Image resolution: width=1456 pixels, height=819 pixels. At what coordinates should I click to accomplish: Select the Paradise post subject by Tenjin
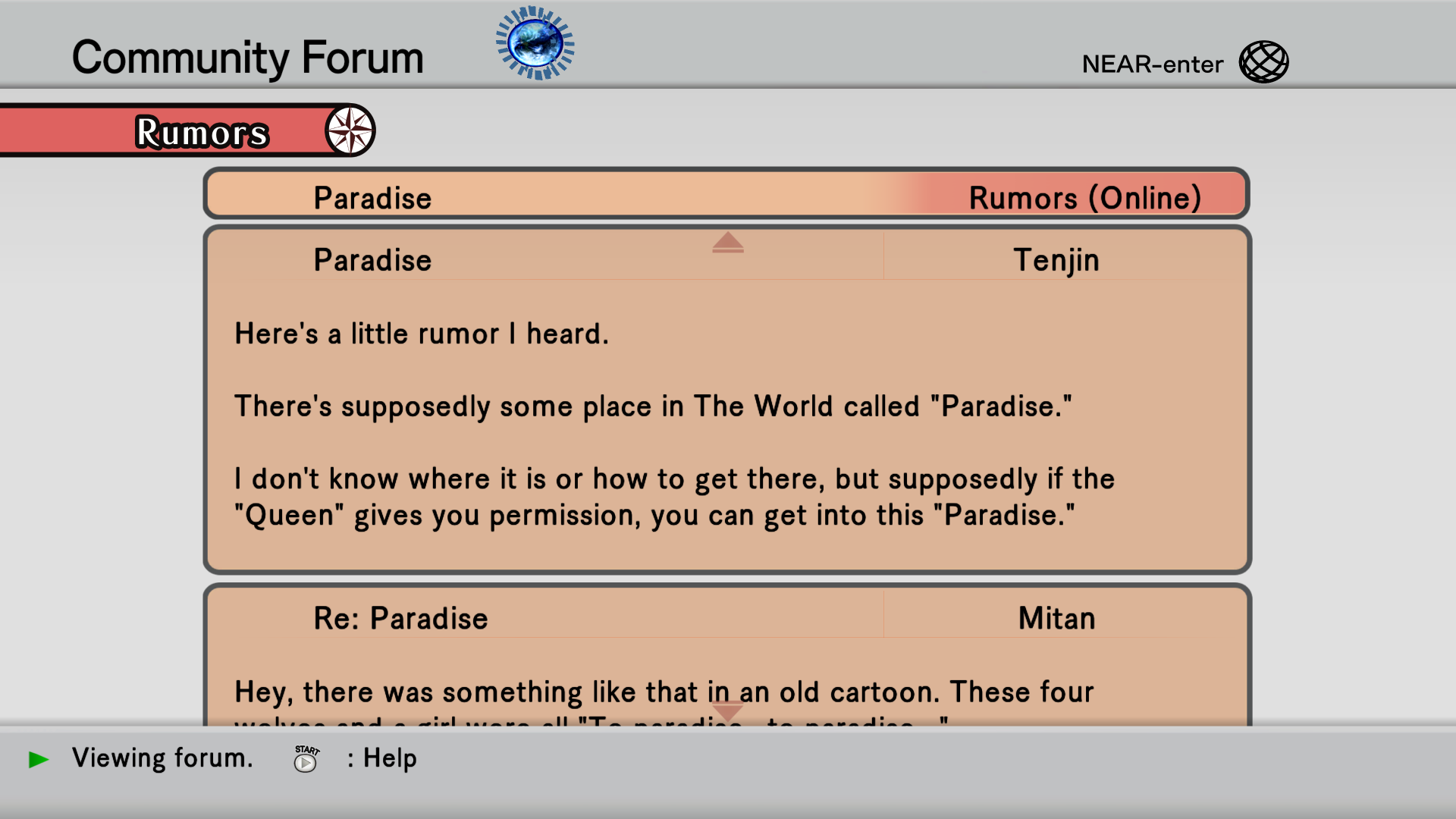pos(372,260)
